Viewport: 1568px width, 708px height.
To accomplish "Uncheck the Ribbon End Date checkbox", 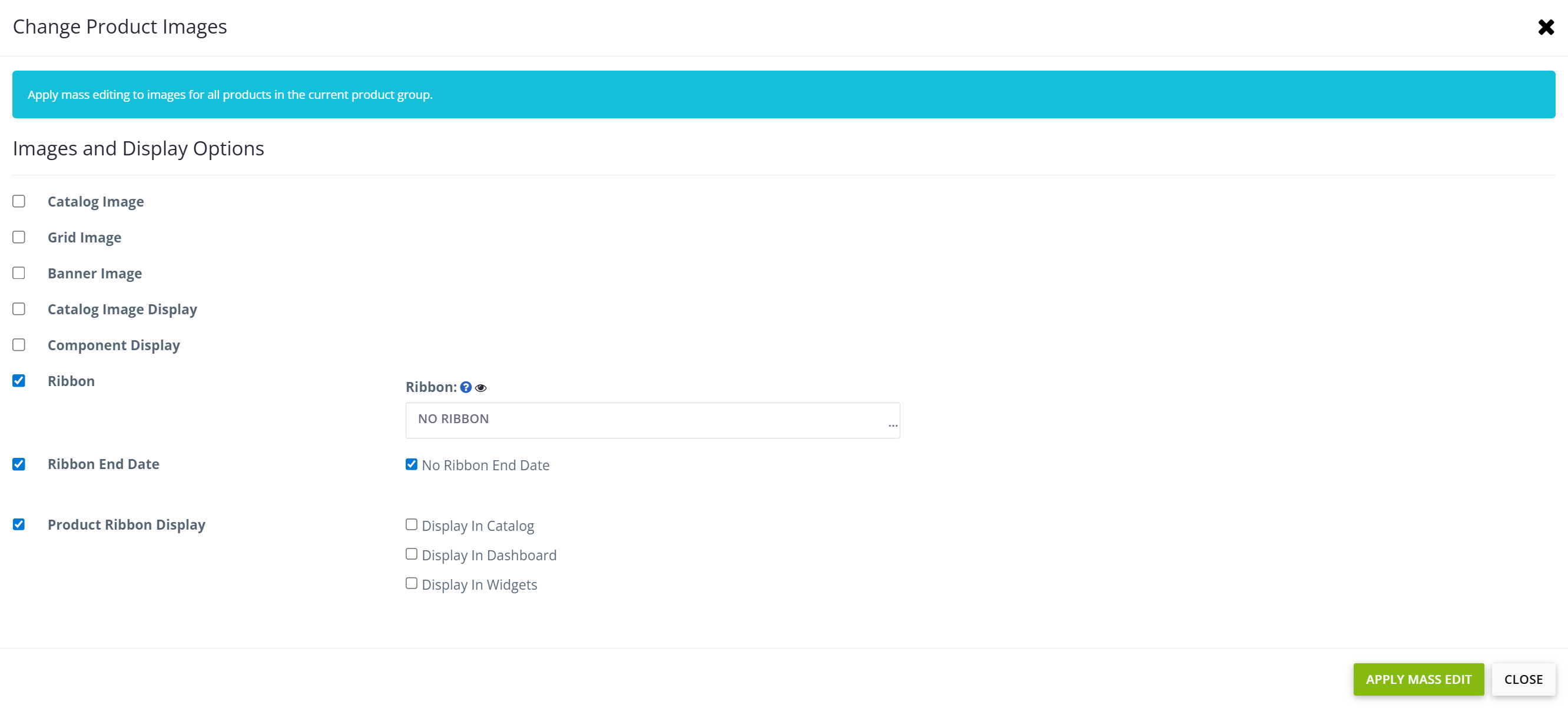I will pyautogui.click(x=19, y=464).
